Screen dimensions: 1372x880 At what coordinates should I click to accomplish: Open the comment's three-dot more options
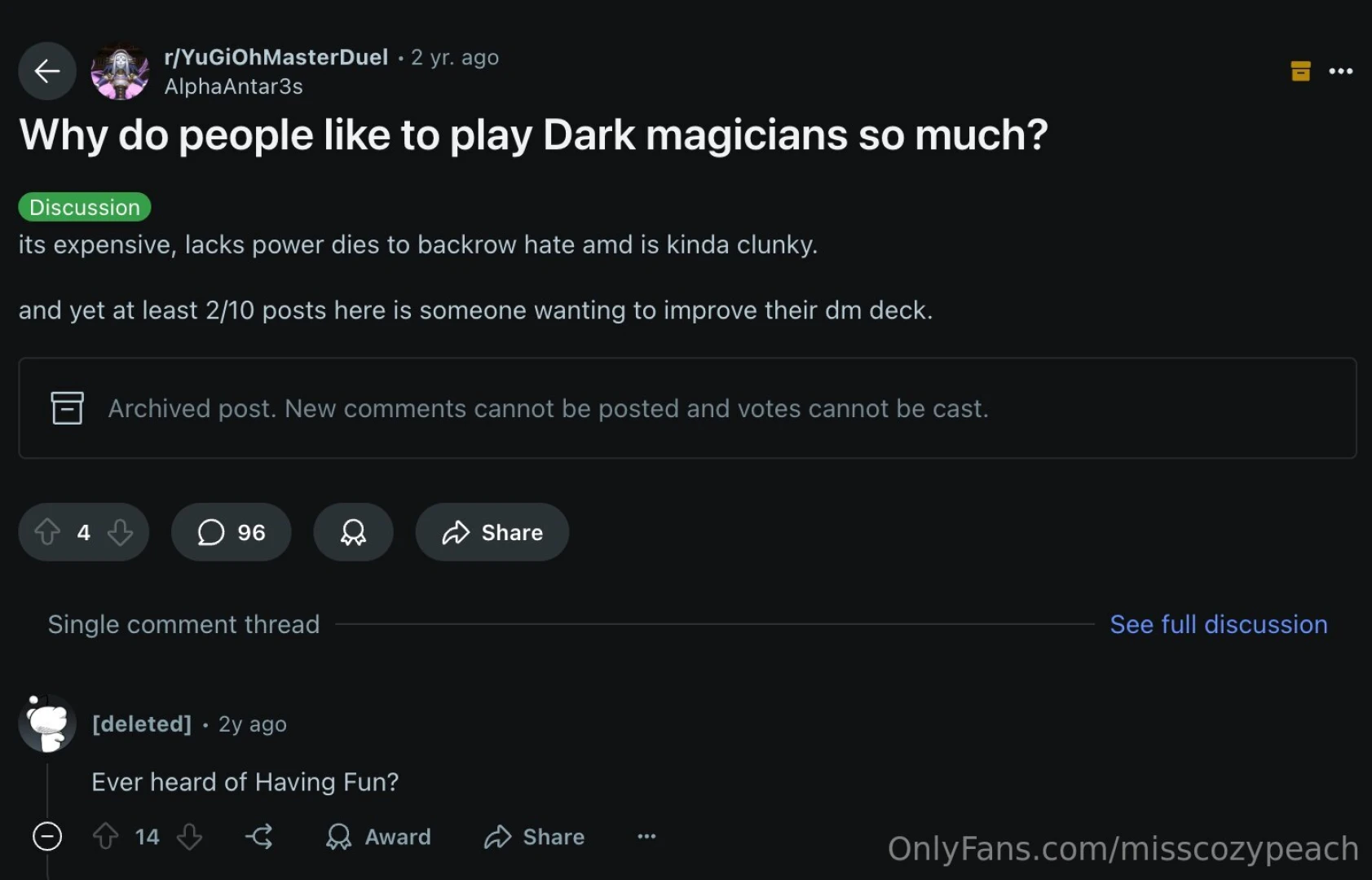[x=646, y=837]
